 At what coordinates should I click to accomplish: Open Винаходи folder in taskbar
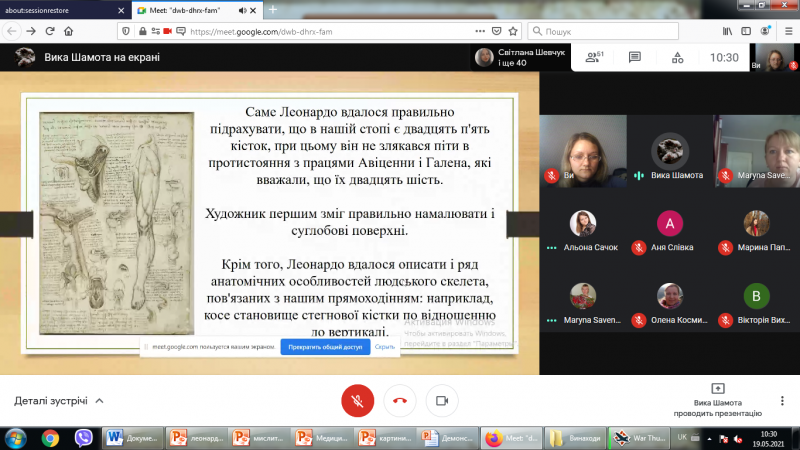(574, 438)
